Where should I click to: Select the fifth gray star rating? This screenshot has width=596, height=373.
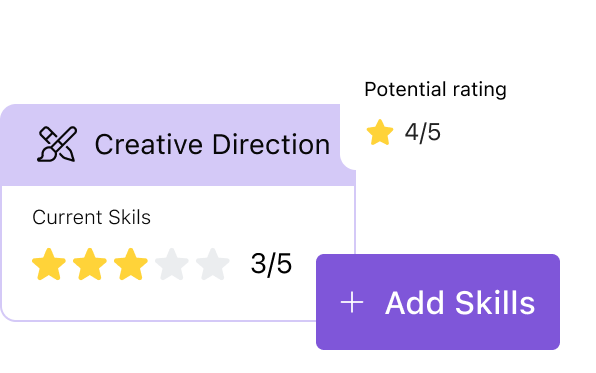[x=213, y=264]
